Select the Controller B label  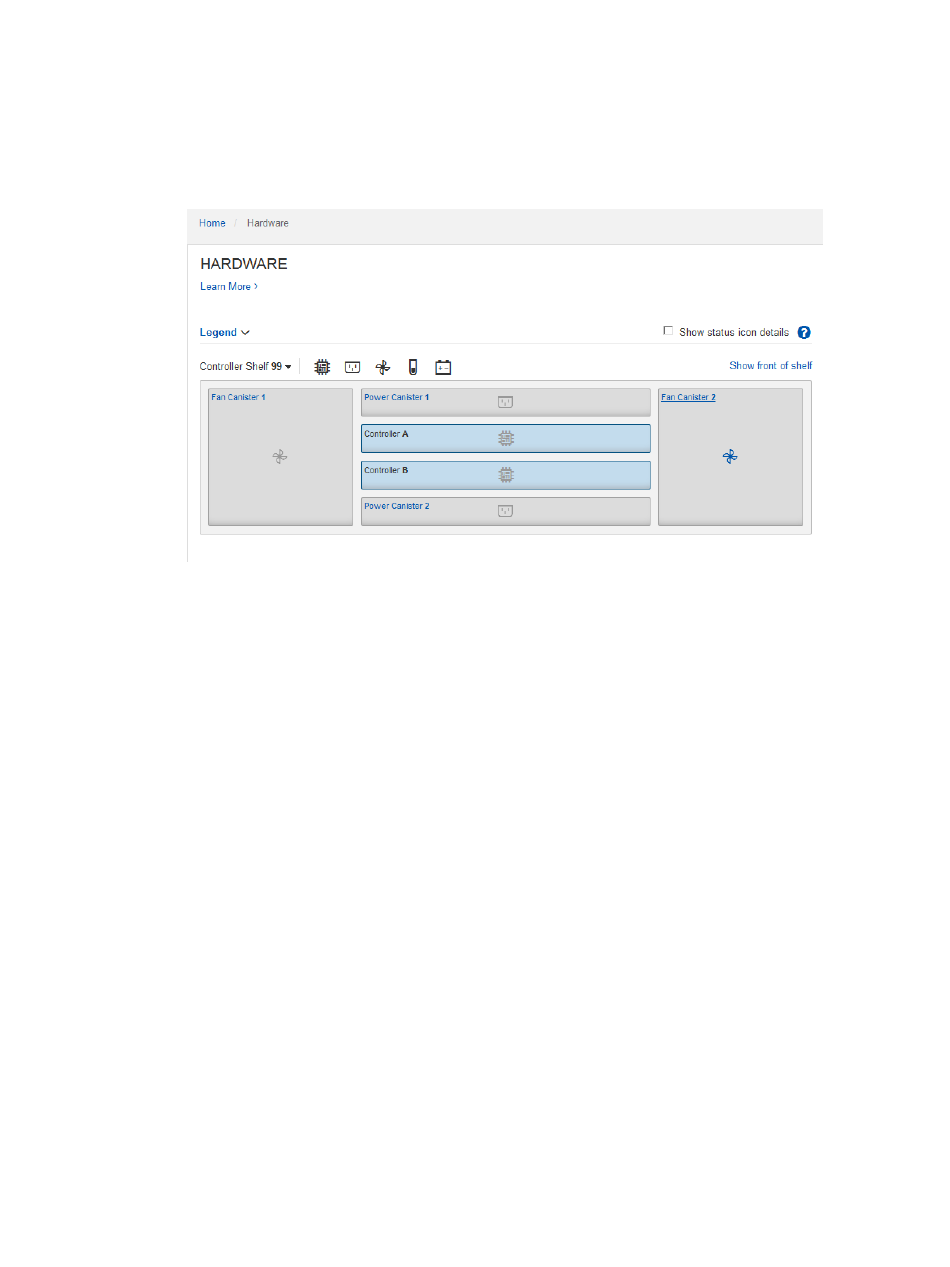pos(386,470)
